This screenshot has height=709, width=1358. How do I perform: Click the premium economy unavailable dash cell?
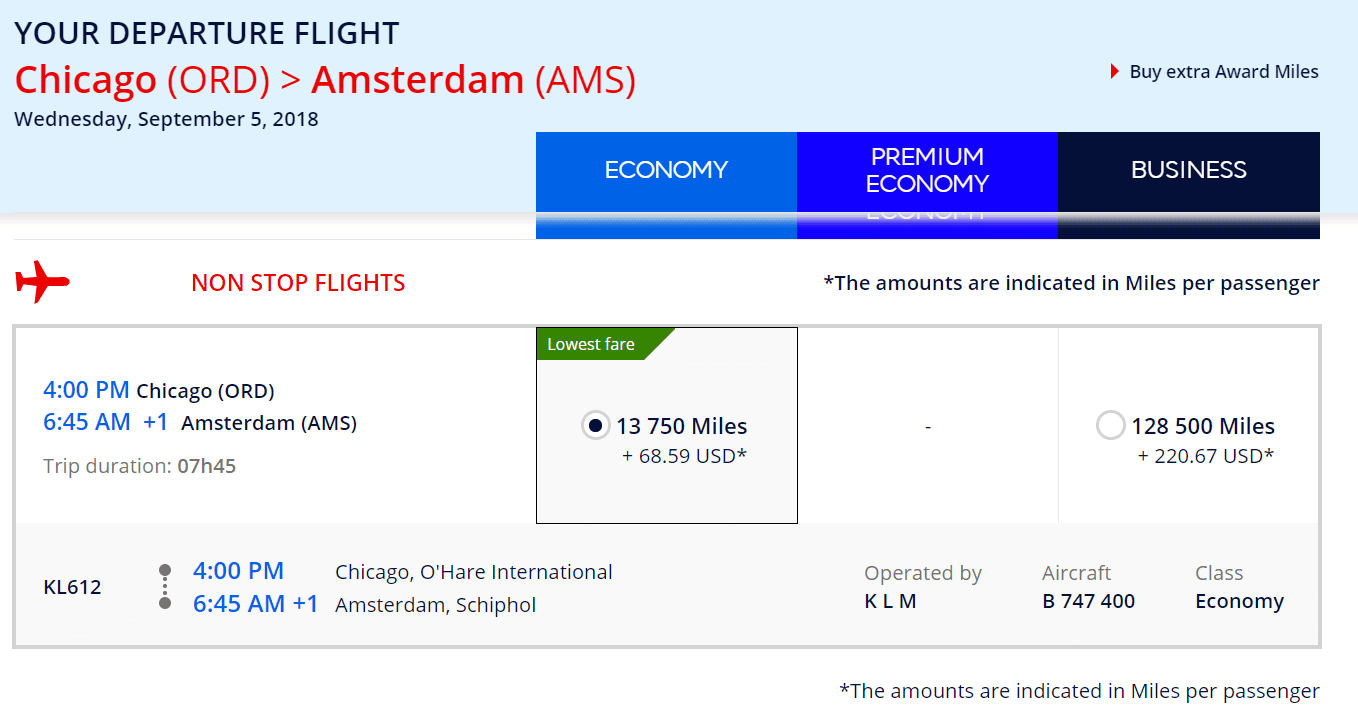pos(928,427)
